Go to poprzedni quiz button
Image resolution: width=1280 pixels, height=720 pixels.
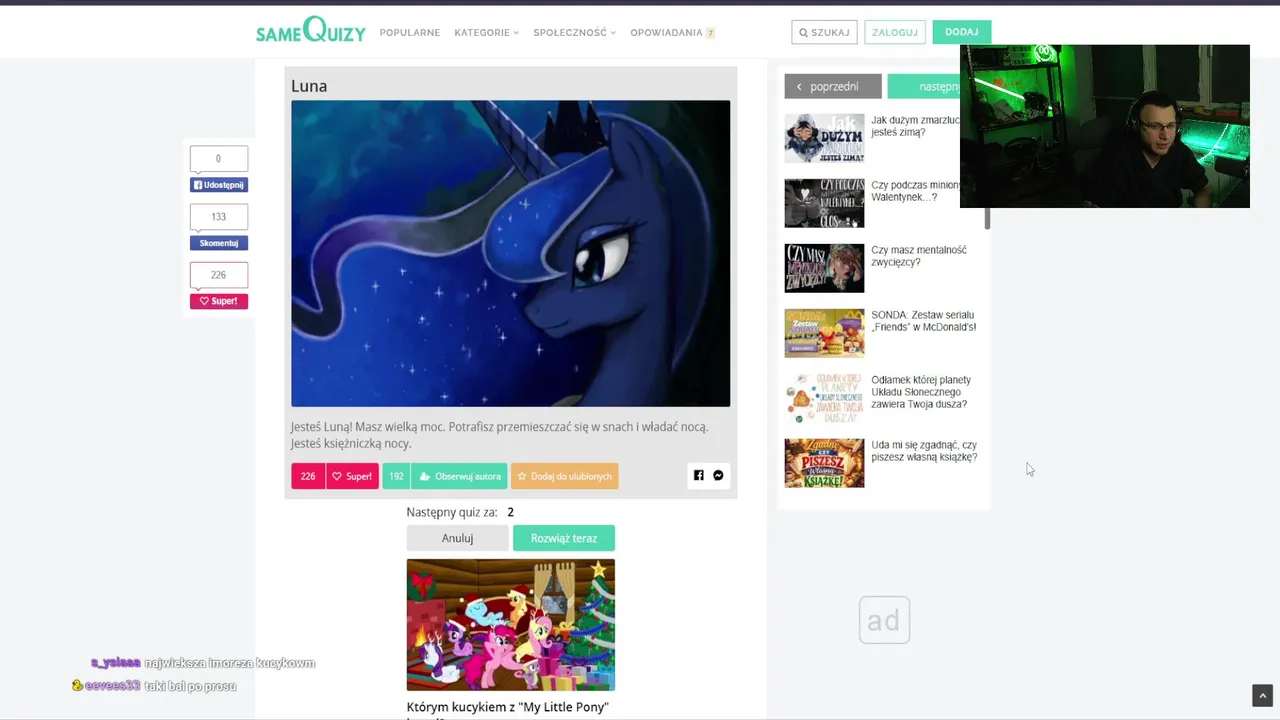point(833,86)
